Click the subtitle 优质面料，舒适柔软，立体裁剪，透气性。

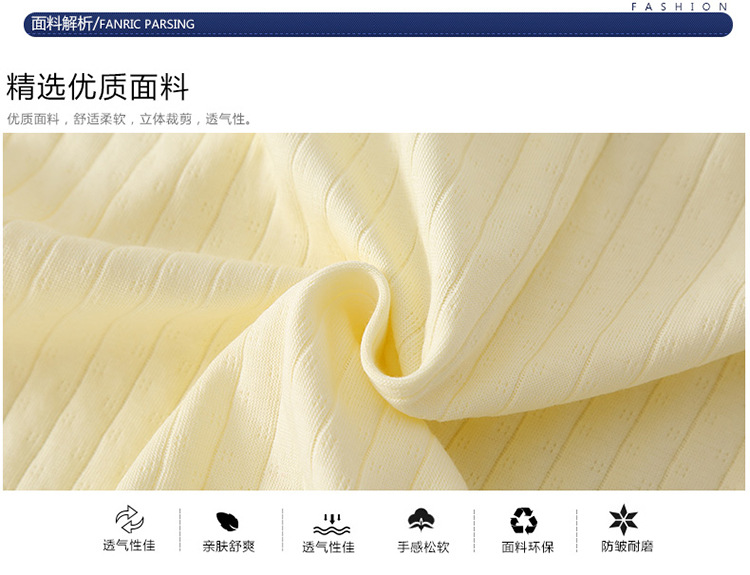coord(129,119)
